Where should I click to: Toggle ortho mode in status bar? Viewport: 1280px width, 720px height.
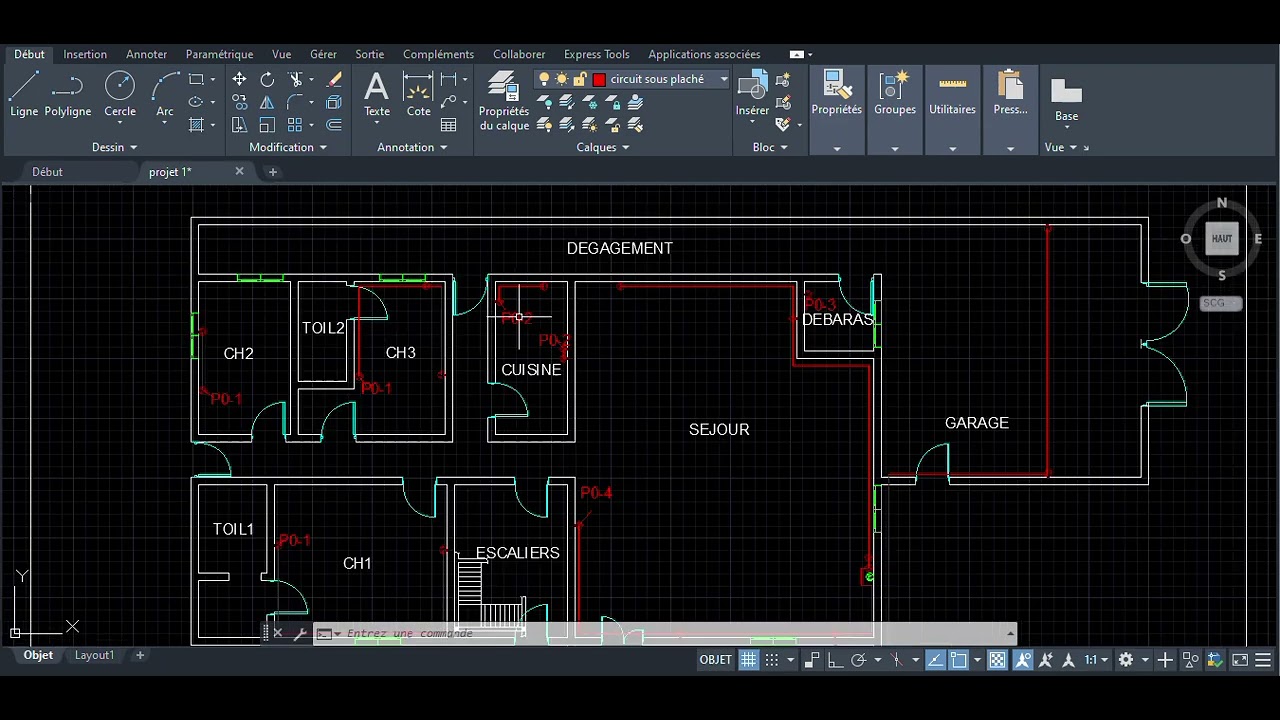836,660
